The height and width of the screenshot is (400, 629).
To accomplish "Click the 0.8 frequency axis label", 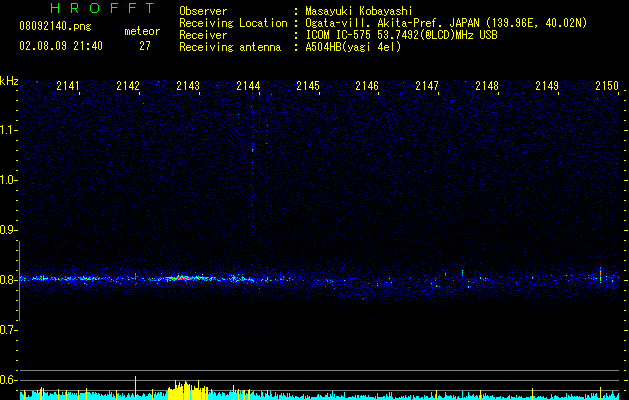I will [9, 280].
